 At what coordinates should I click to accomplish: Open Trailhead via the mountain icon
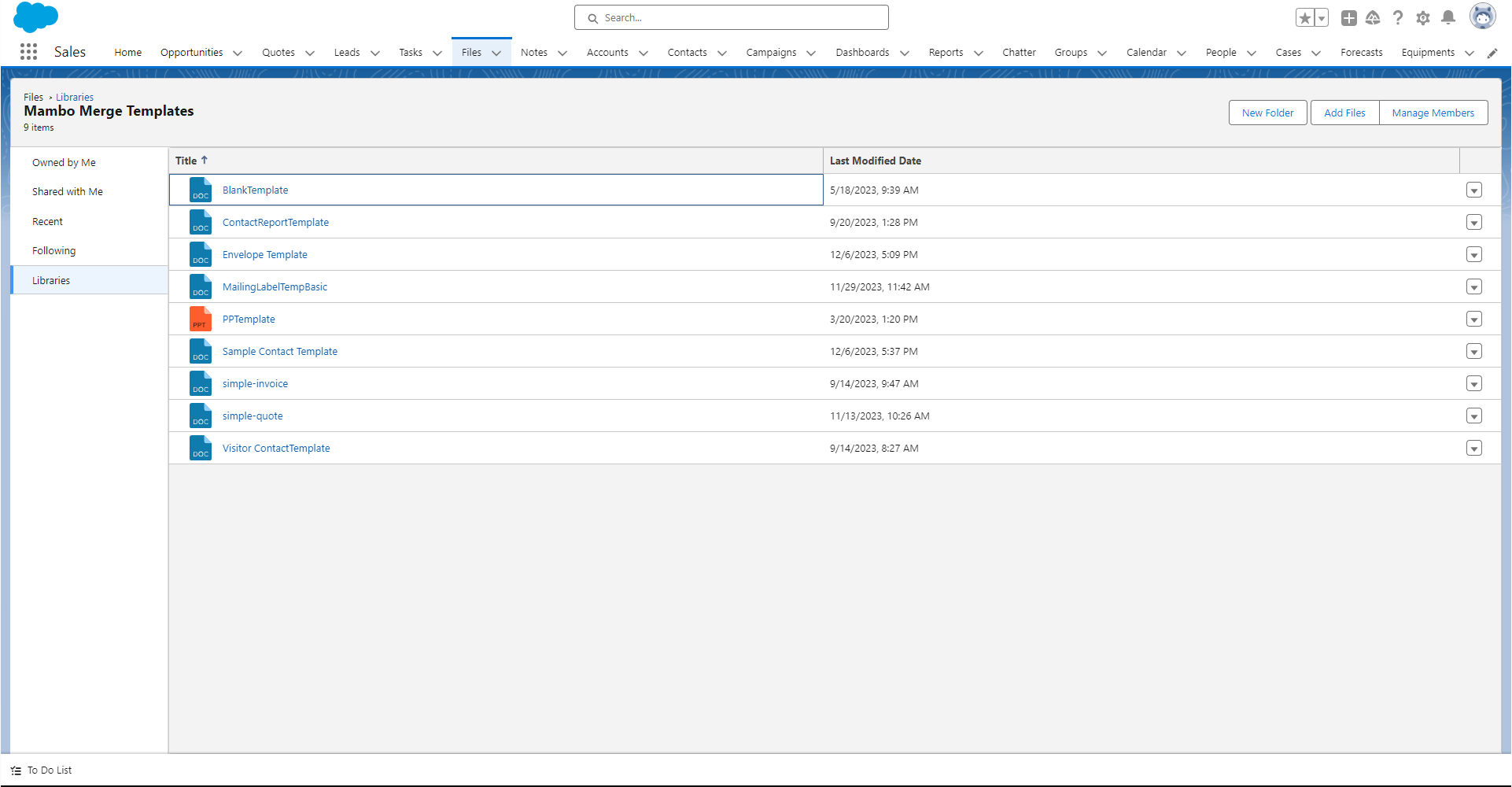[1374, 17]
